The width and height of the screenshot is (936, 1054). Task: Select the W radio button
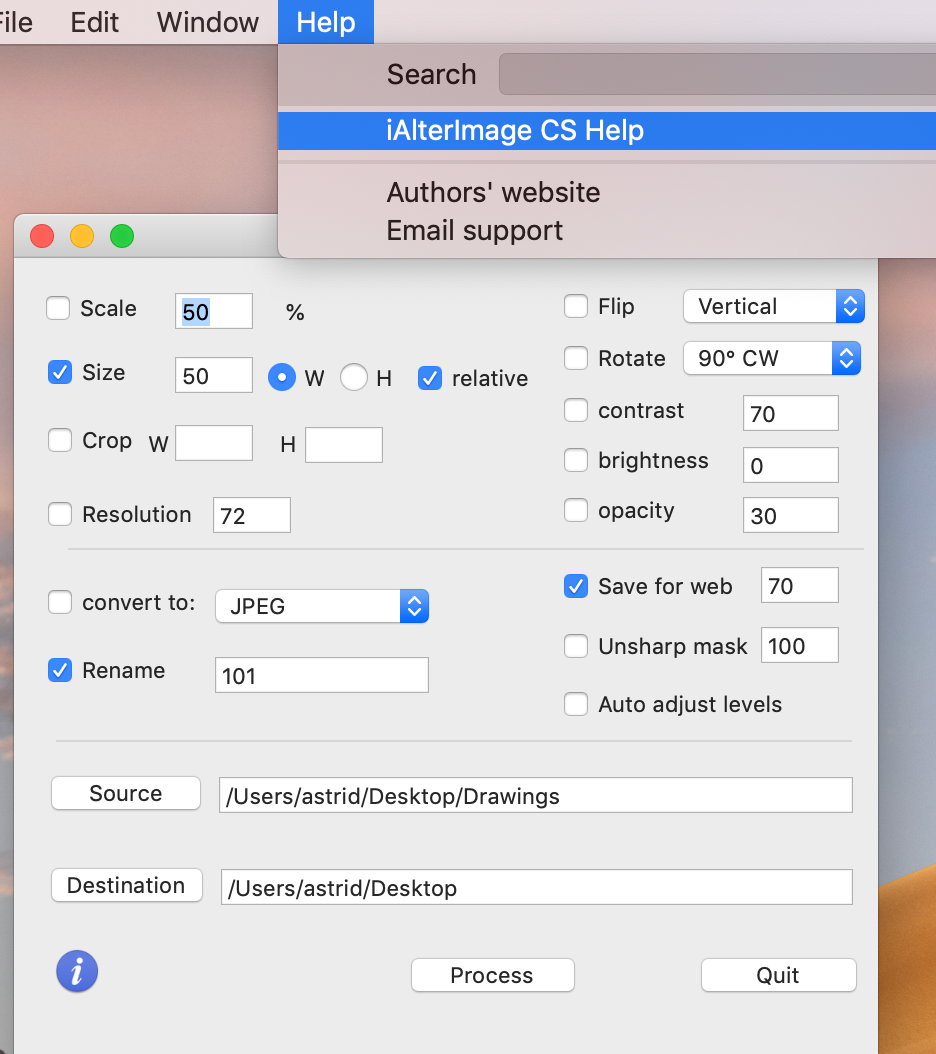click(x=282, y=377)
